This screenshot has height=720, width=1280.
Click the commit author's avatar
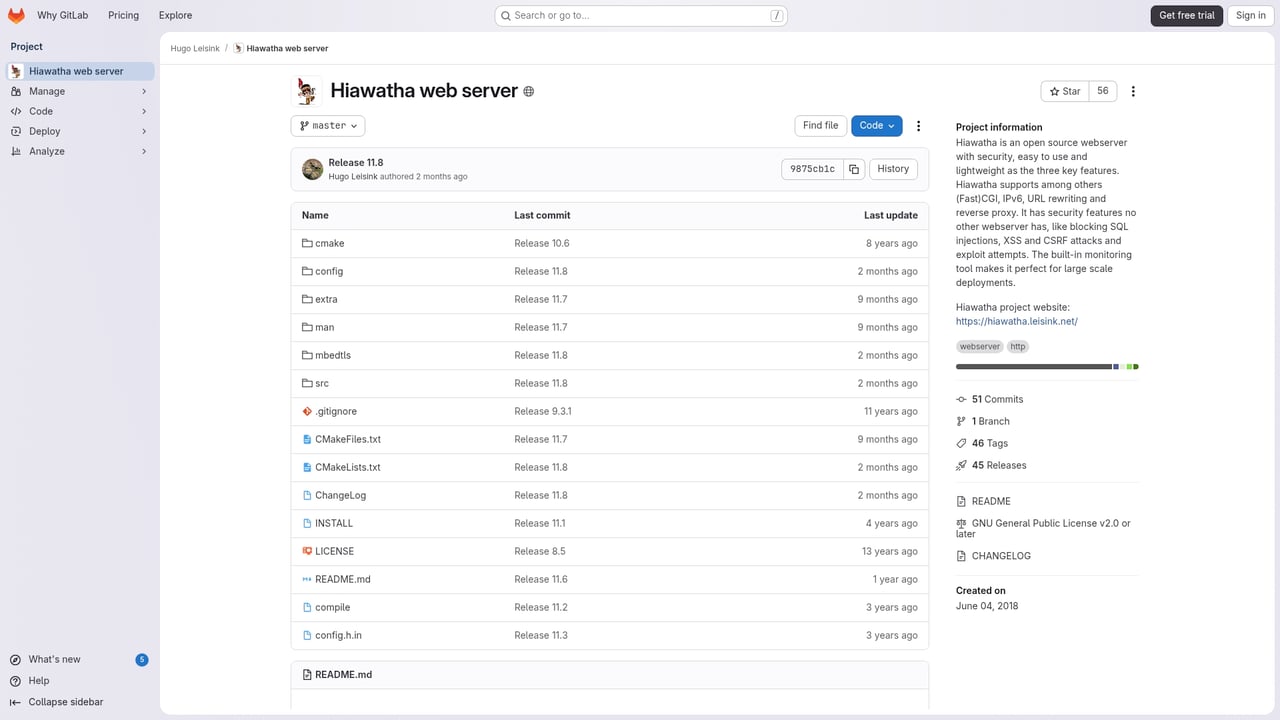coord(313,169)
